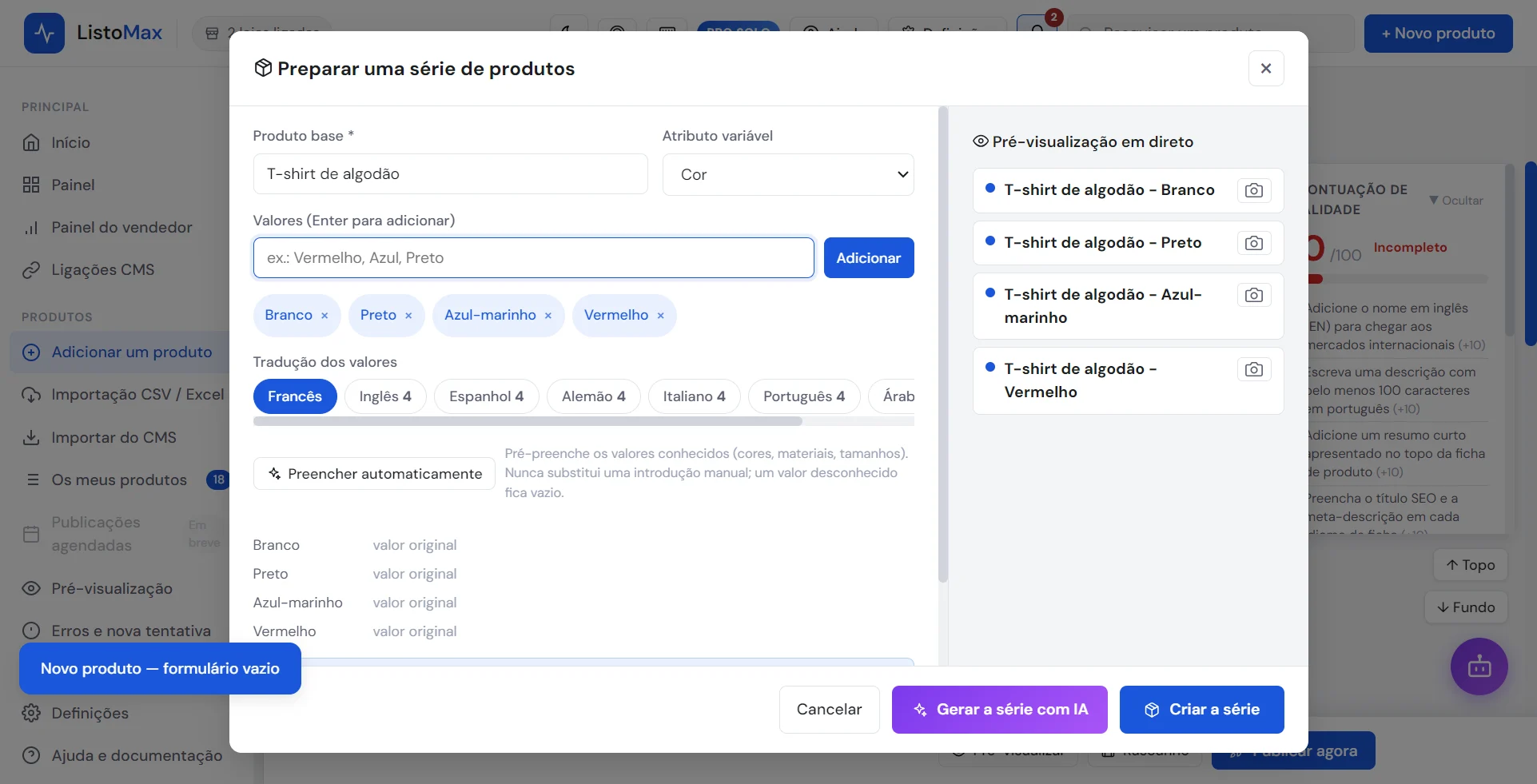This screenshot has width=1537, height=784.
Task: Click Gerar a série com IA
Action: point(1000,710)
